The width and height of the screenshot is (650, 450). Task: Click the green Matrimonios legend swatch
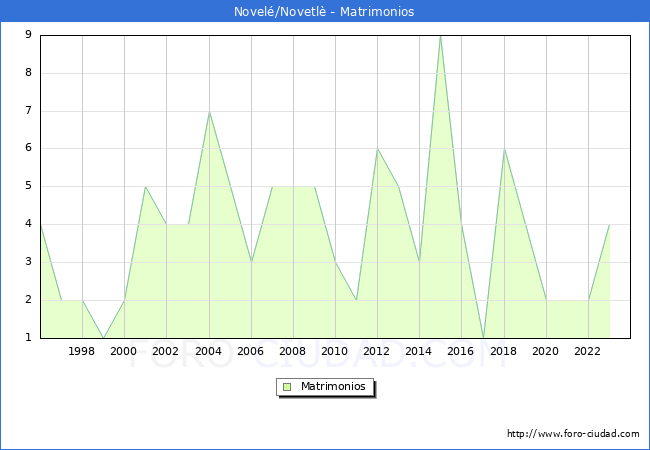click(x=286, y=387)
